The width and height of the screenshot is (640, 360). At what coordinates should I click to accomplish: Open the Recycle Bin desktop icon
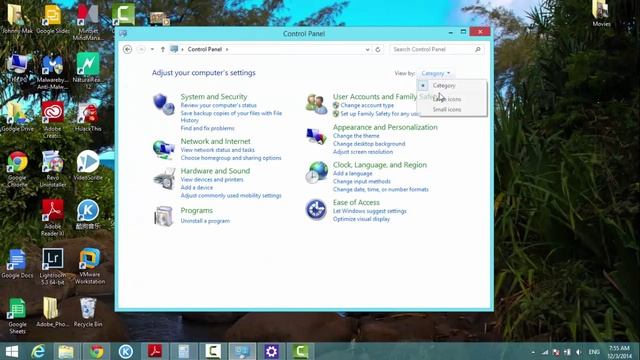(88, 312)
